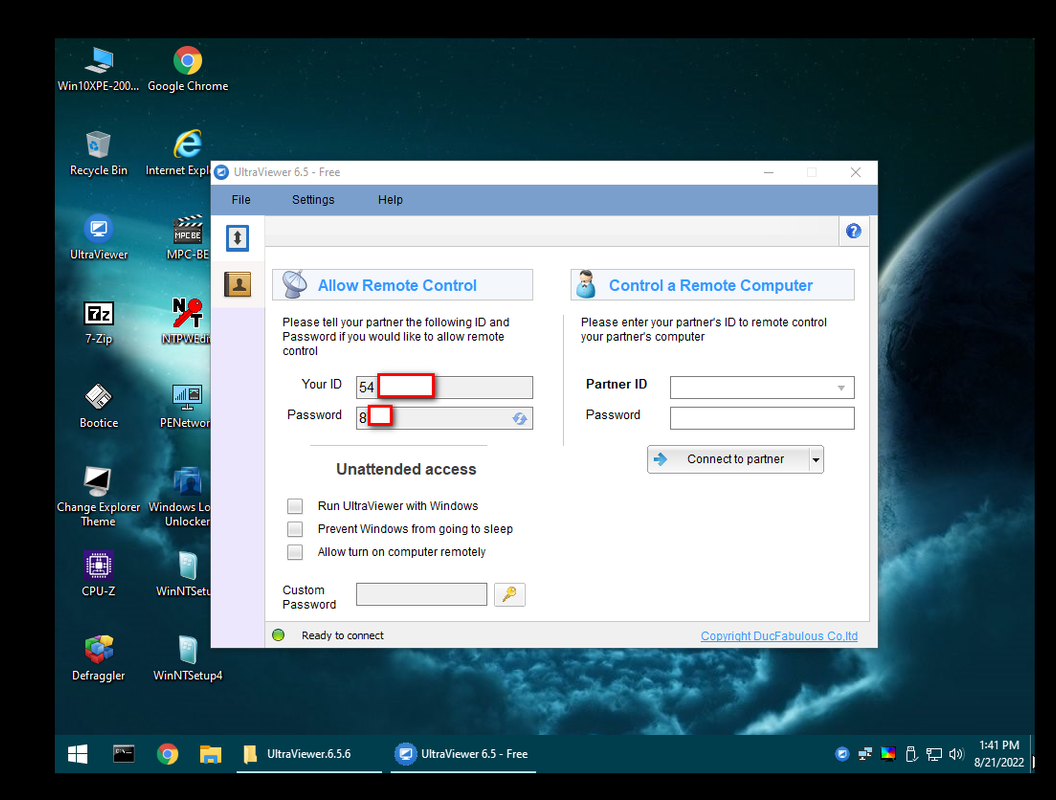Select the 7-Zip desktop icon

98,322
